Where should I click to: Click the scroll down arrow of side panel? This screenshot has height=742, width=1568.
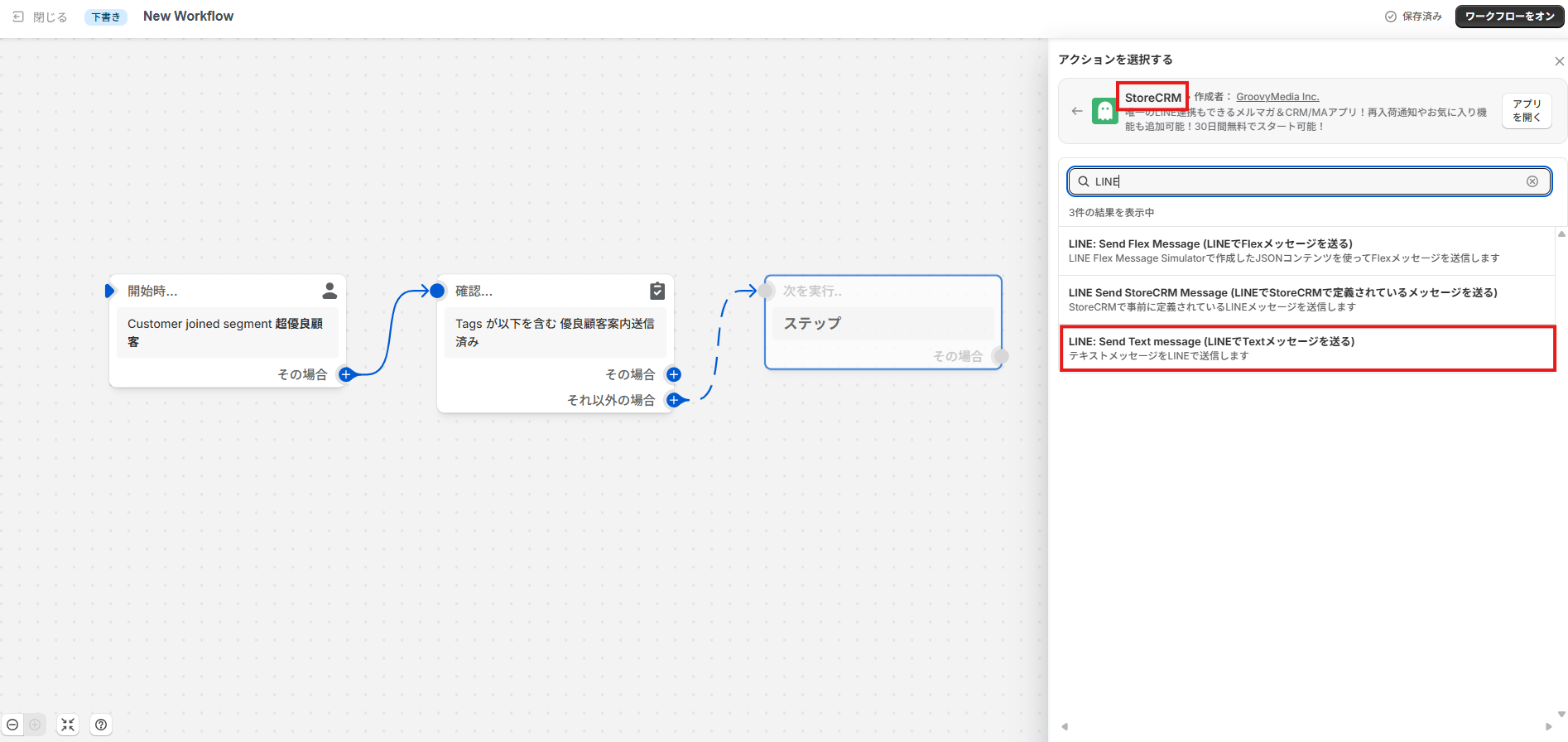[x=1561, y=714]
